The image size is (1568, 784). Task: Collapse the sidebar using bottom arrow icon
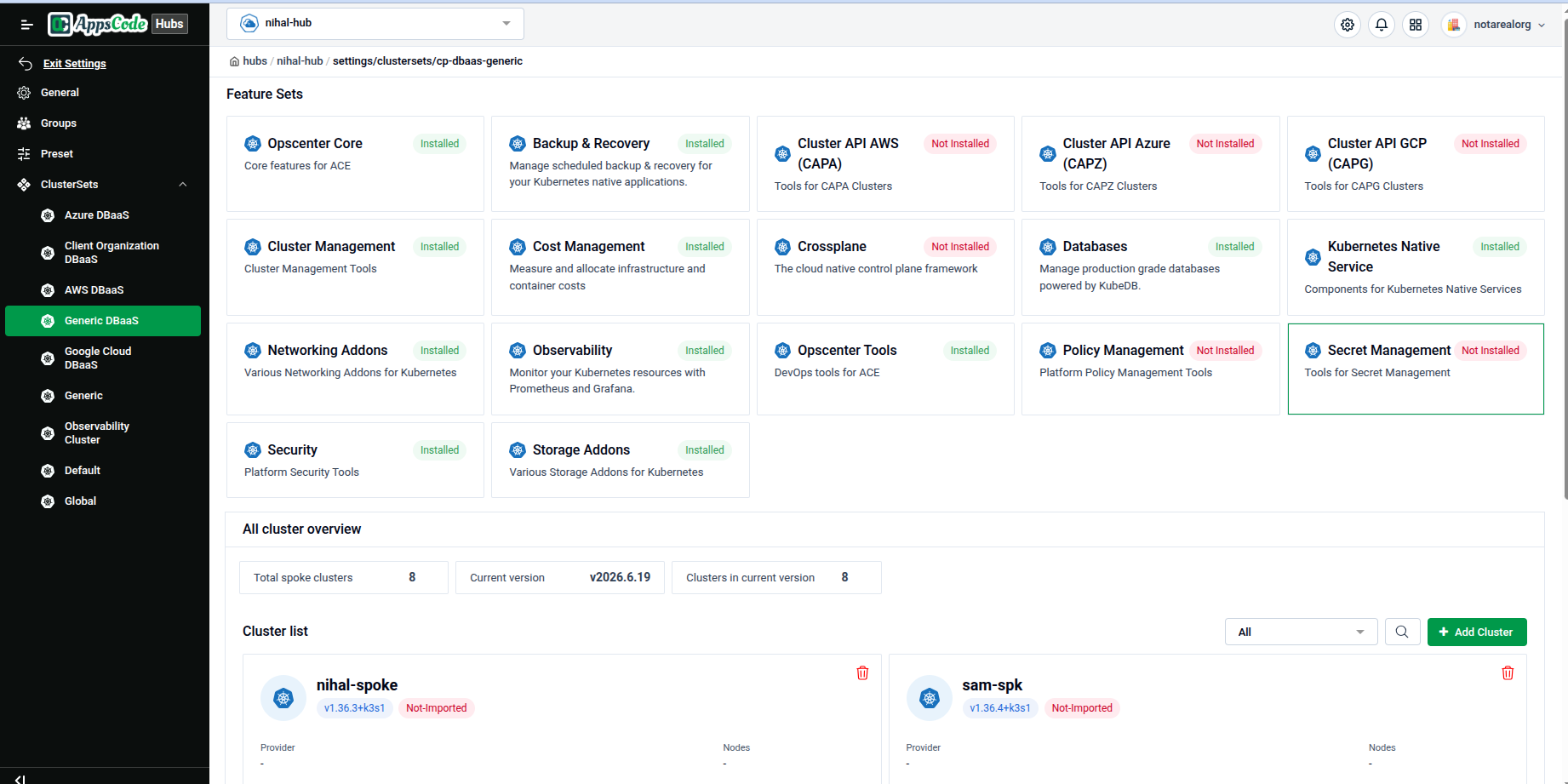(x=20, y=778)
